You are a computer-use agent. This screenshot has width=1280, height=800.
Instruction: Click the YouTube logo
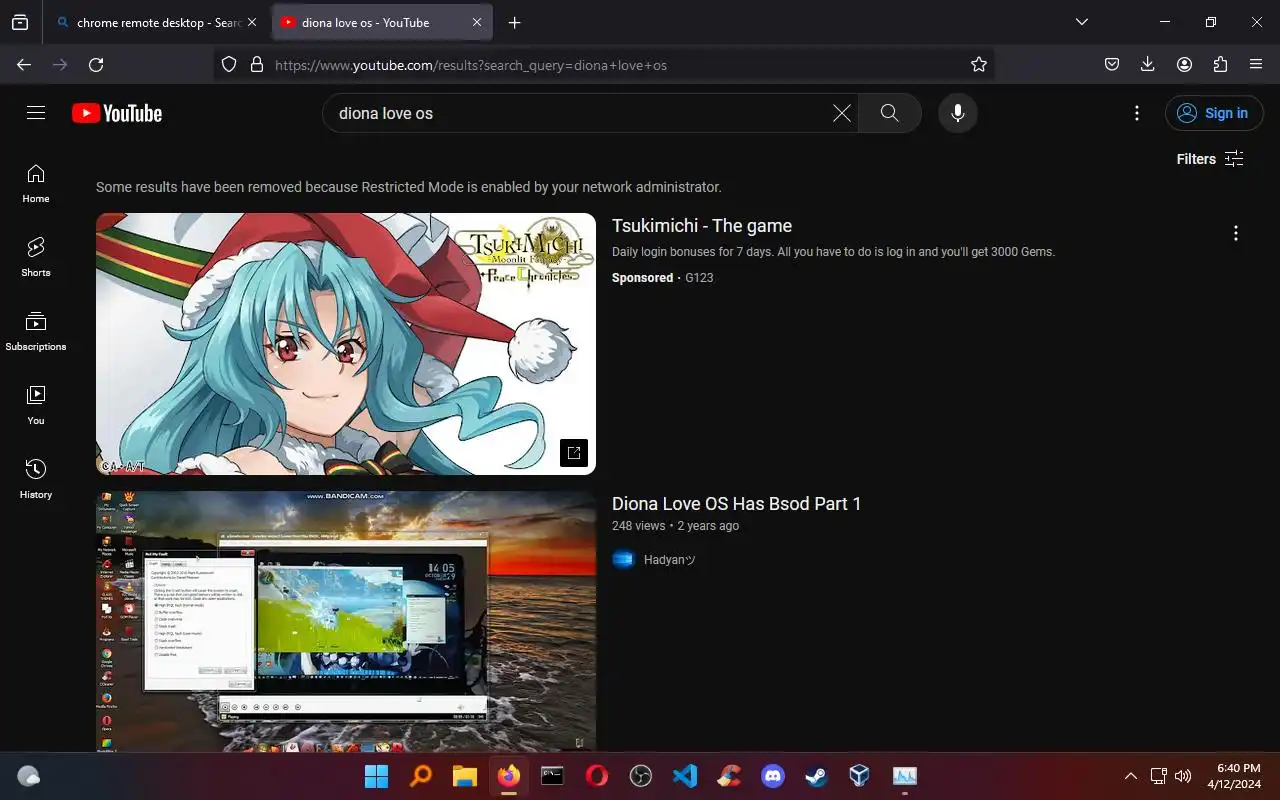click(x=117, y=113)
